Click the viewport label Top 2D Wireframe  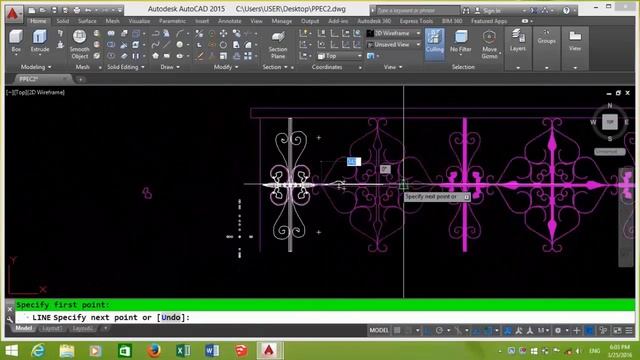35,92
